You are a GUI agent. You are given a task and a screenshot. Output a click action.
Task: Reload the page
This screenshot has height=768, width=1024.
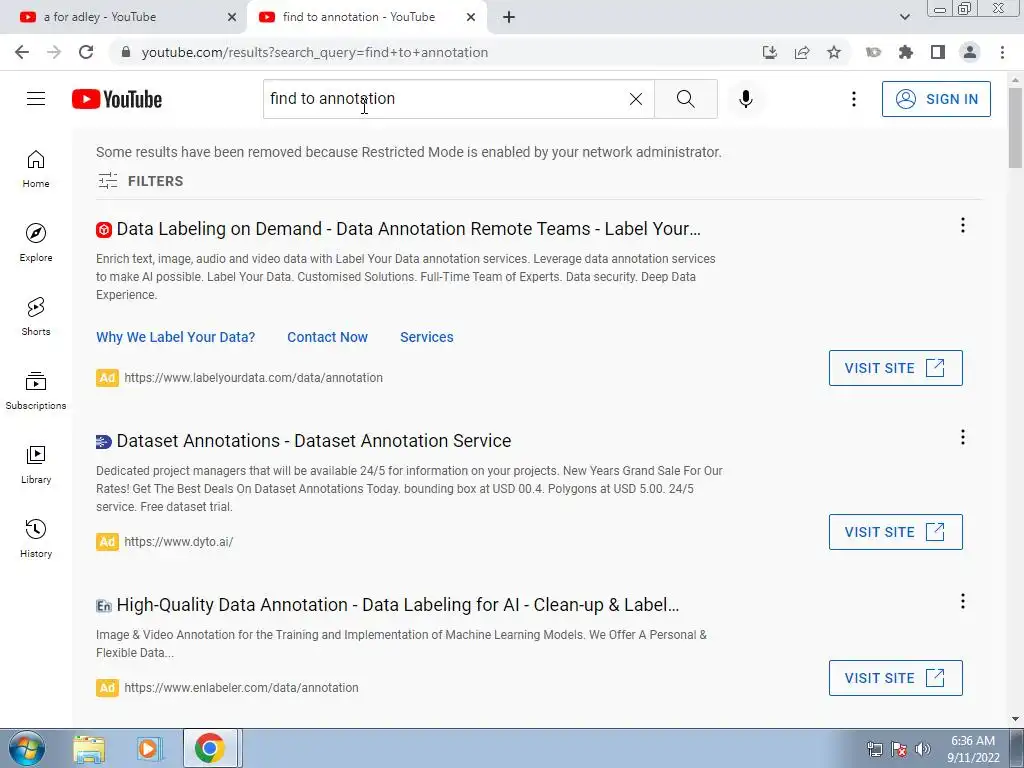86,52
